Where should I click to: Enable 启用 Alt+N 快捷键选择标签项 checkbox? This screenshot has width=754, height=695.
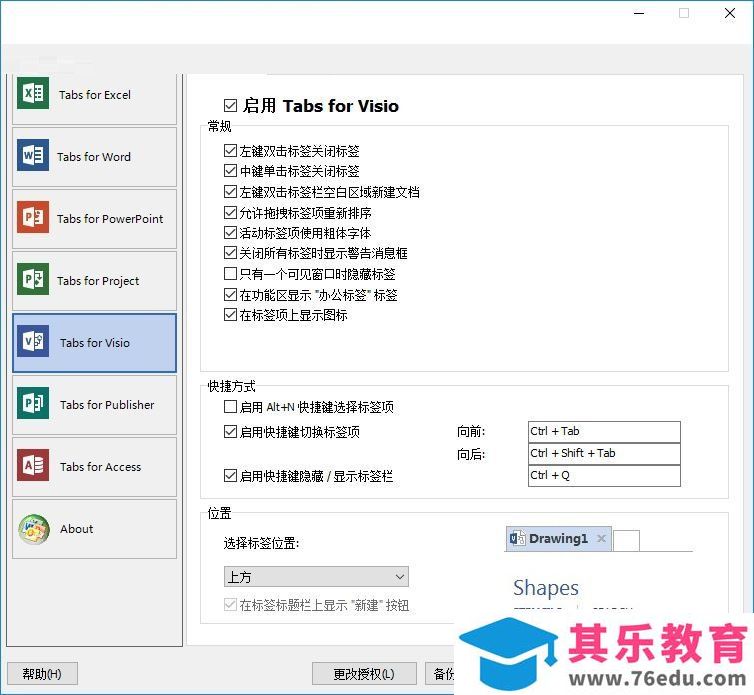pos(230,407)
